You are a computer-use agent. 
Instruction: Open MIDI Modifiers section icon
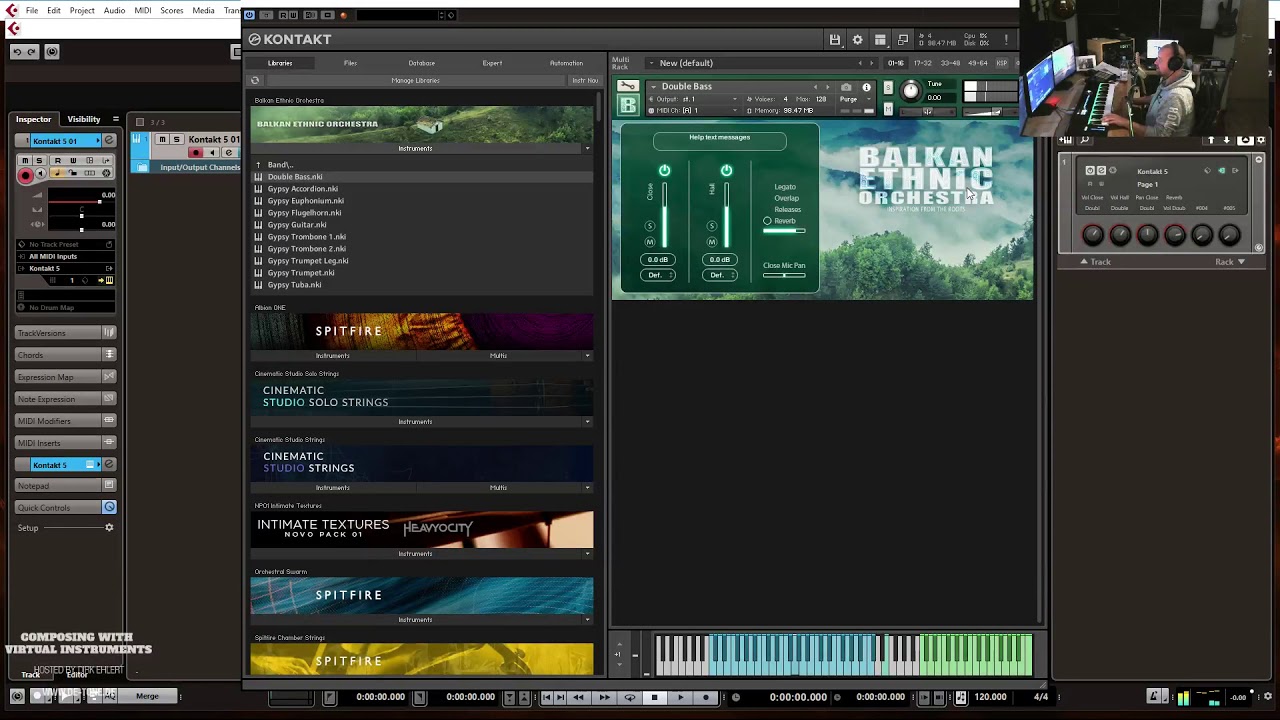click(109, 421)
